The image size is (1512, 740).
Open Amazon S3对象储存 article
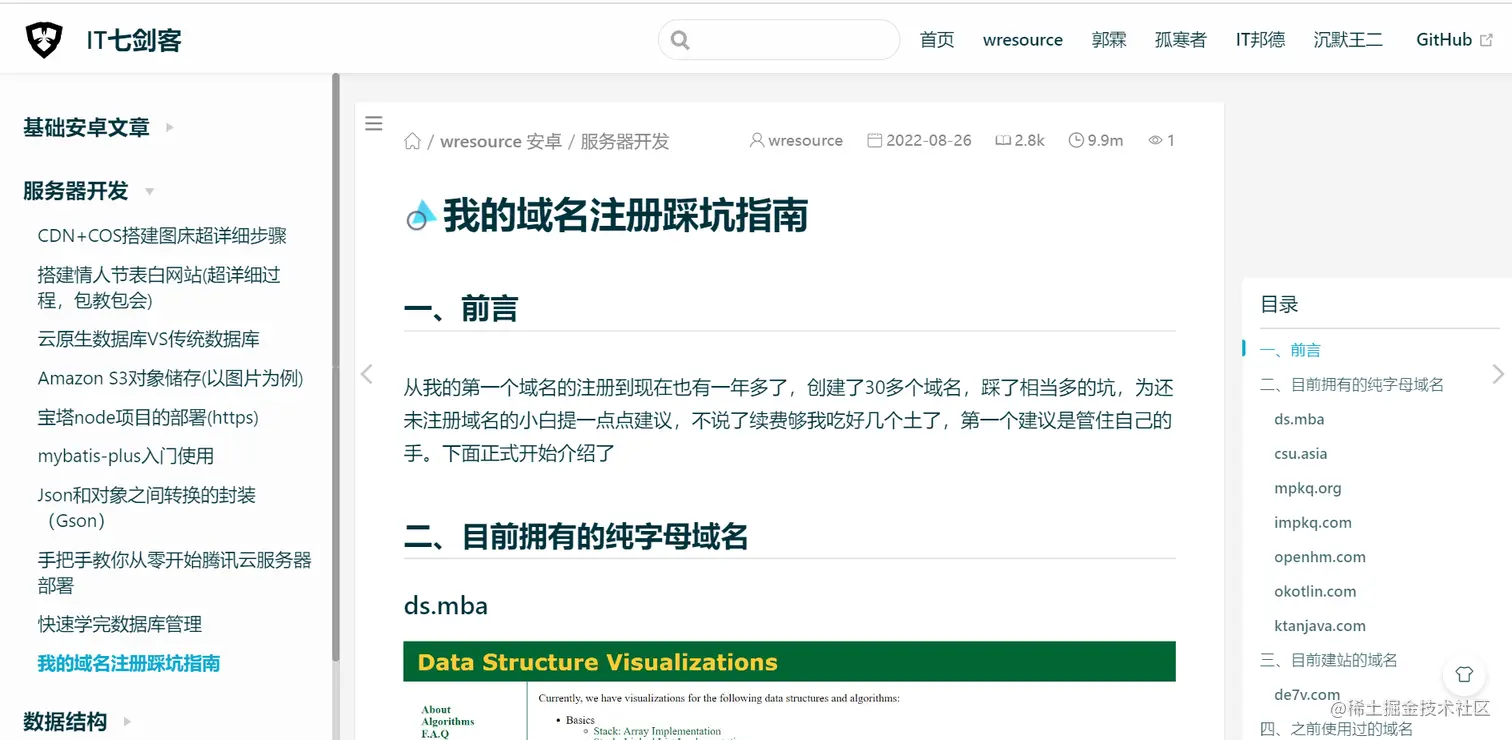(171, 378)
